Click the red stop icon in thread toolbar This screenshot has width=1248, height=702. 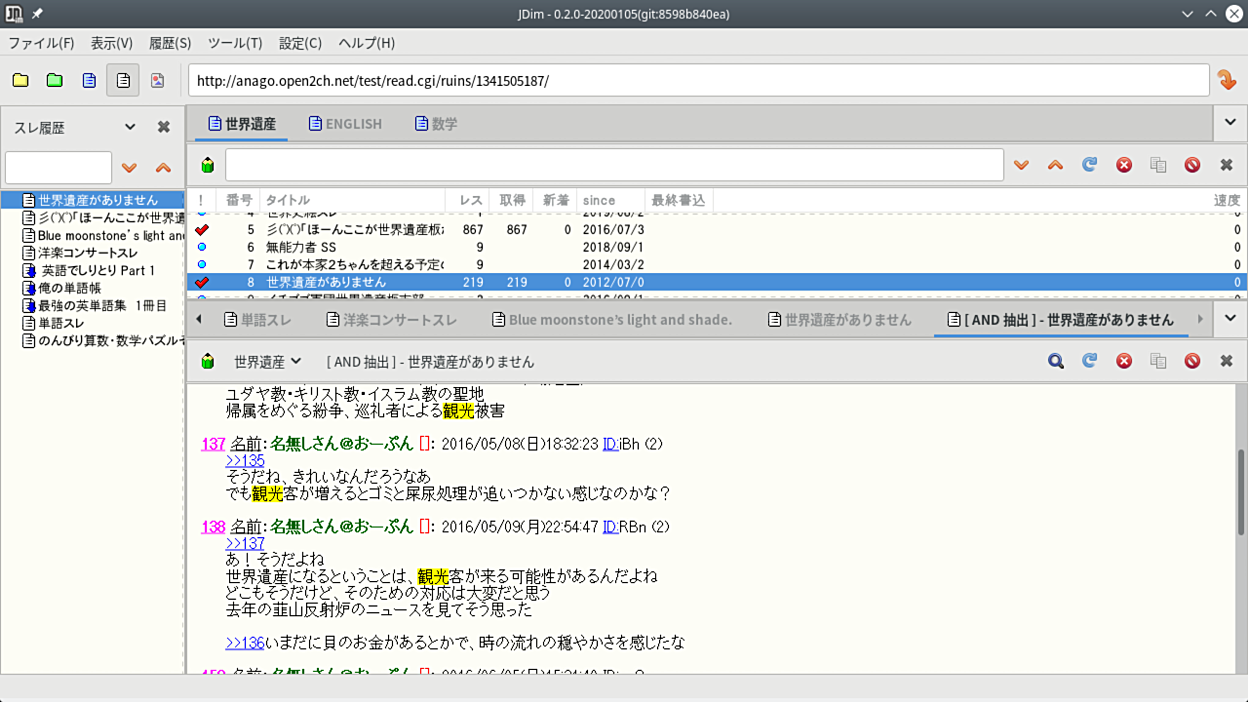point(1123,361)
